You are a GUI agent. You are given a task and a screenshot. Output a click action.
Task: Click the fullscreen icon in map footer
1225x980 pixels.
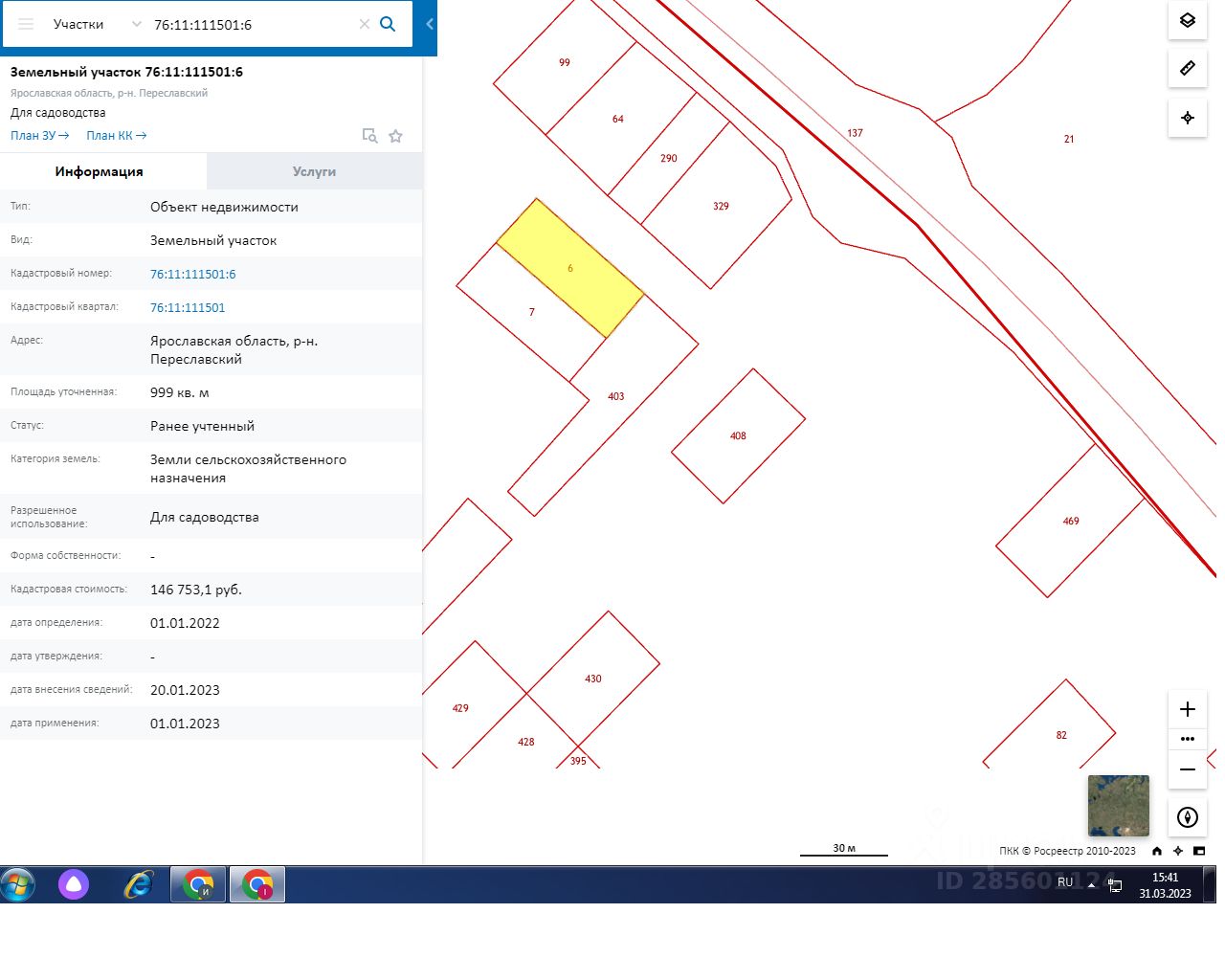[1199, 851]
